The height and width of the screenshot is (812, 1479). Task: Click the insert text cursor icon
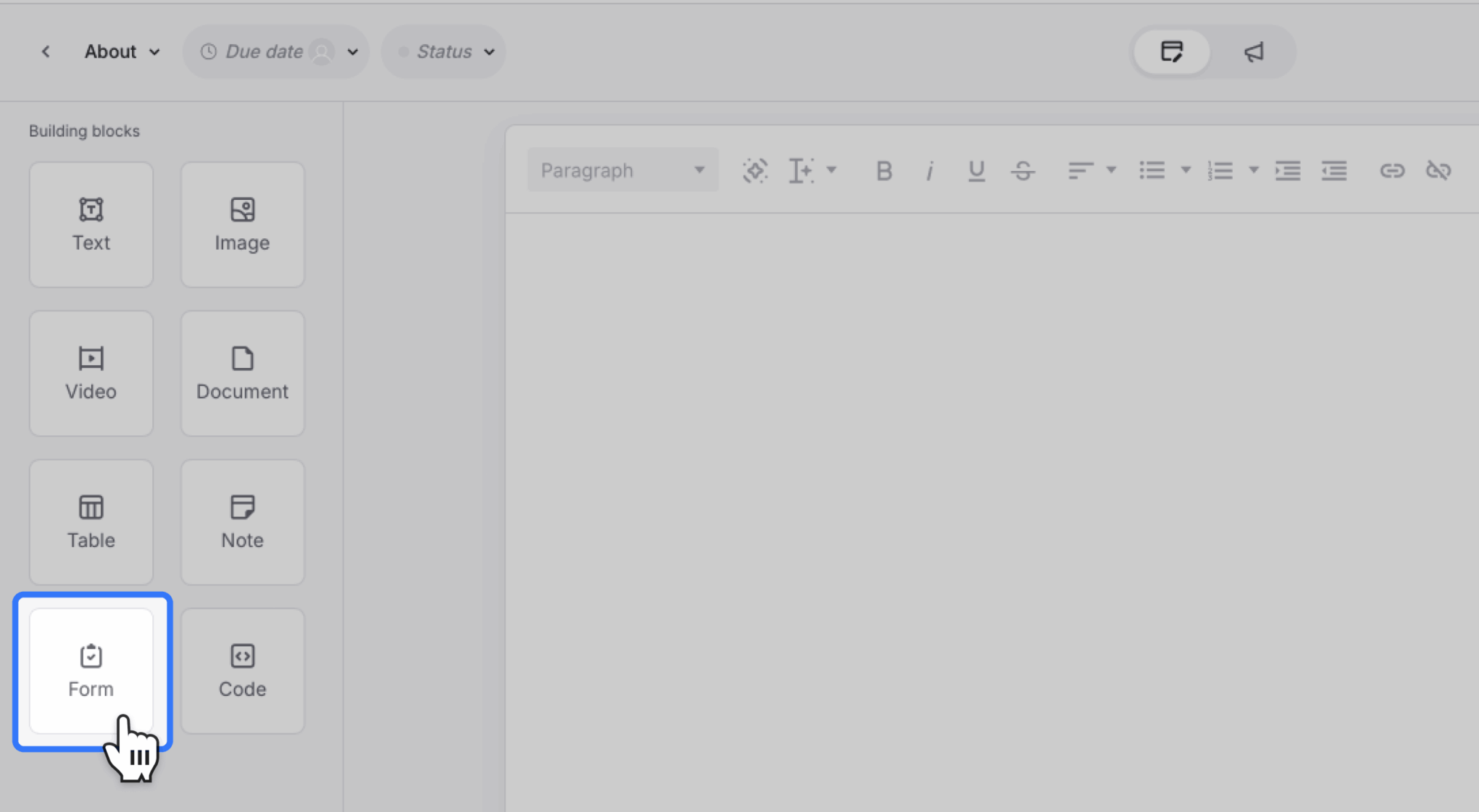801,170
